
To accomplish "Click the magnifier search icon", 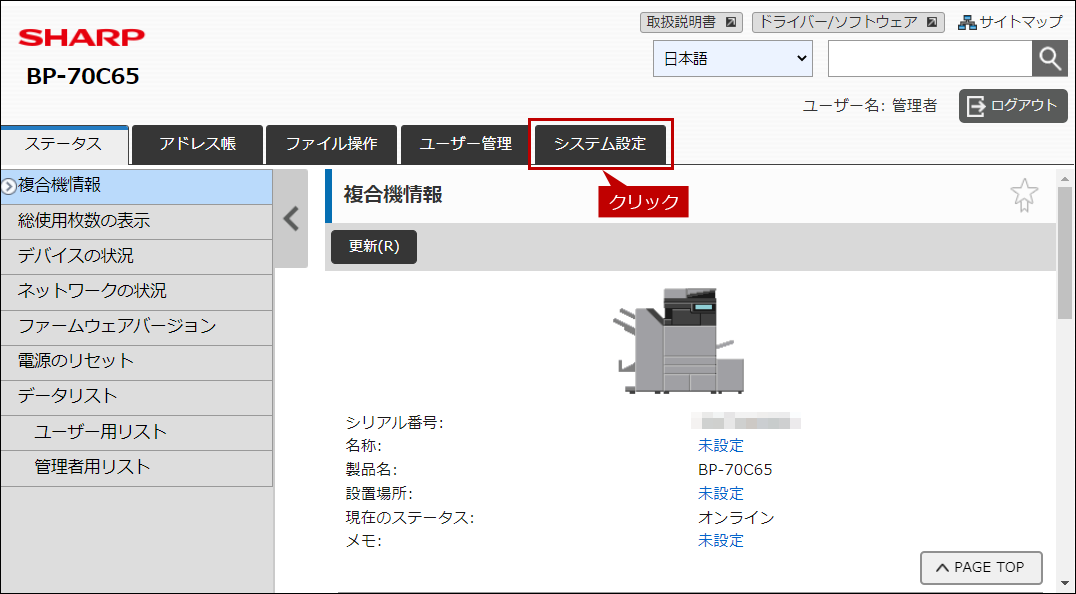I will pos(1049,58).
